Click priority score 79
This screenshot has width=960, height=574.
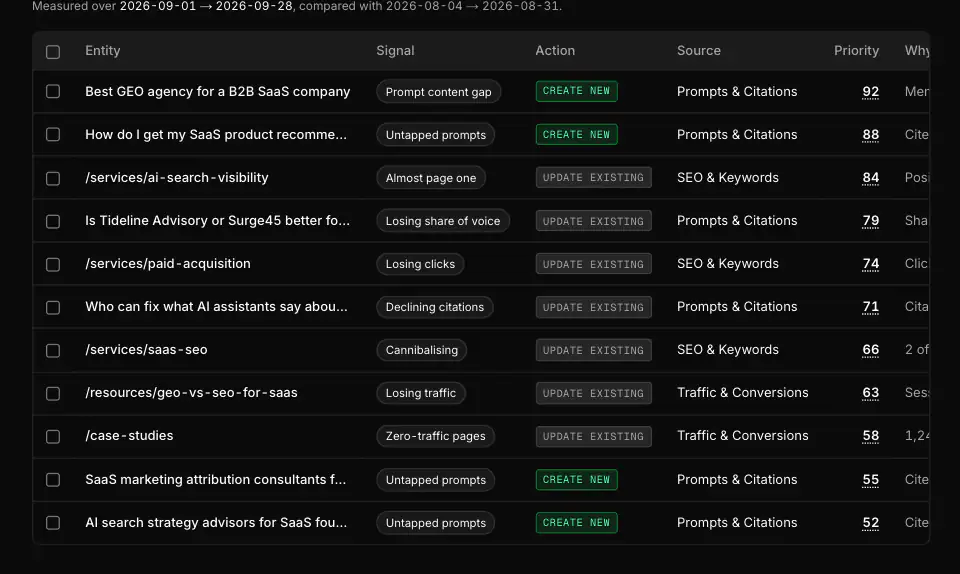click(x=871, y=221)
